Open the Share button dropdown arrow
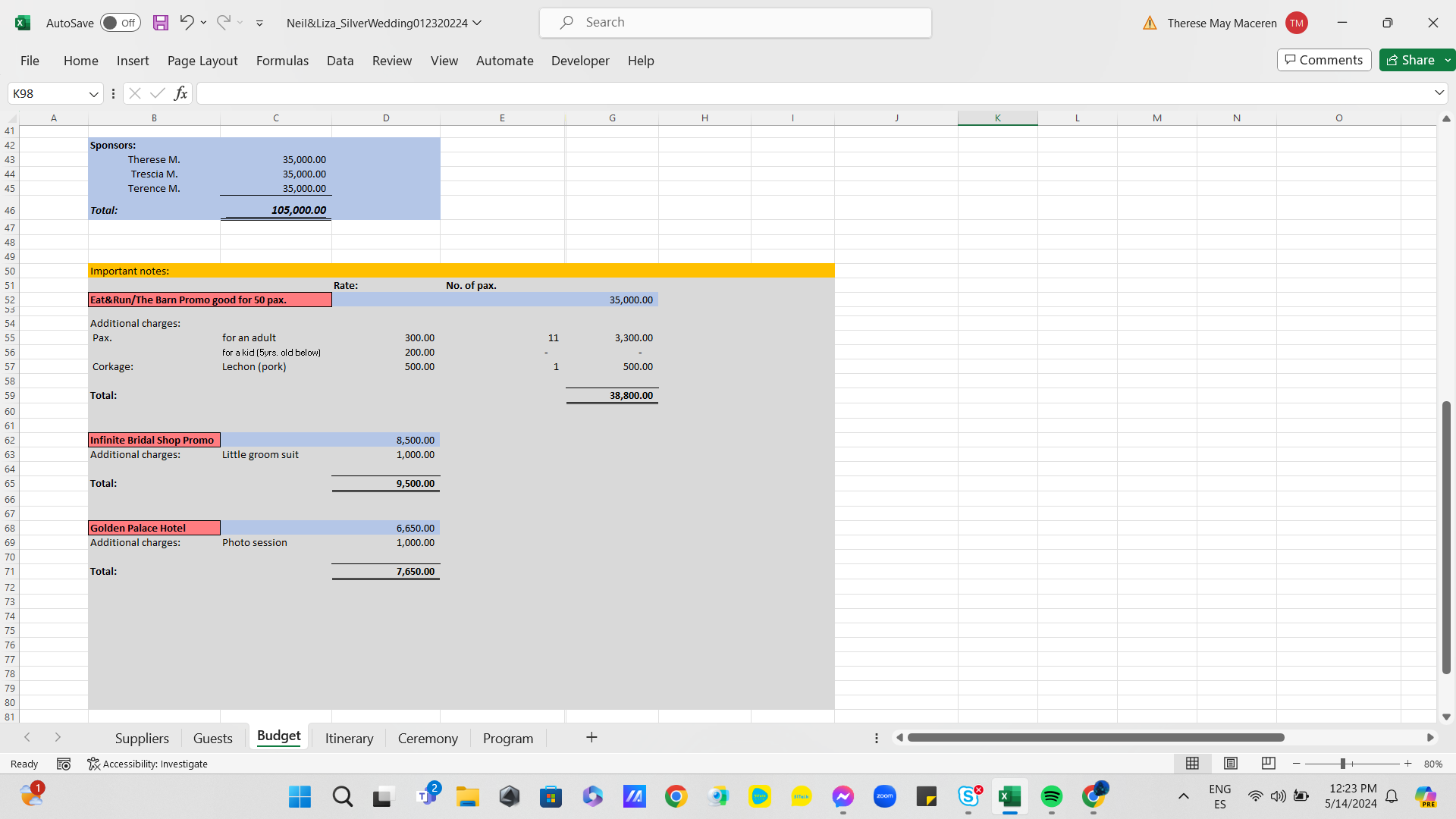1456x819 pixels. pos(1448,60)
